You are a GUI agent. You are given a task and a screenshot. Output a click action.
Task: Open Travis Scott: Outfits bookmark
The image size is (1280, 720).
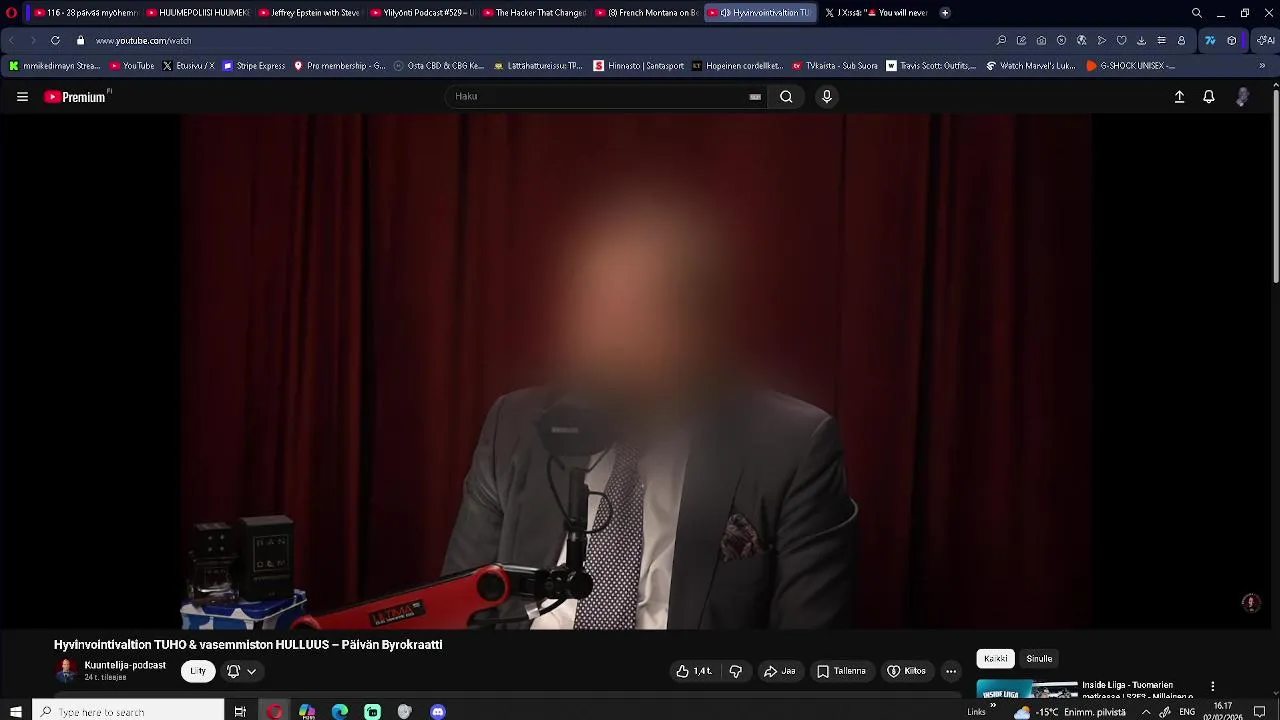click(931, 66)
